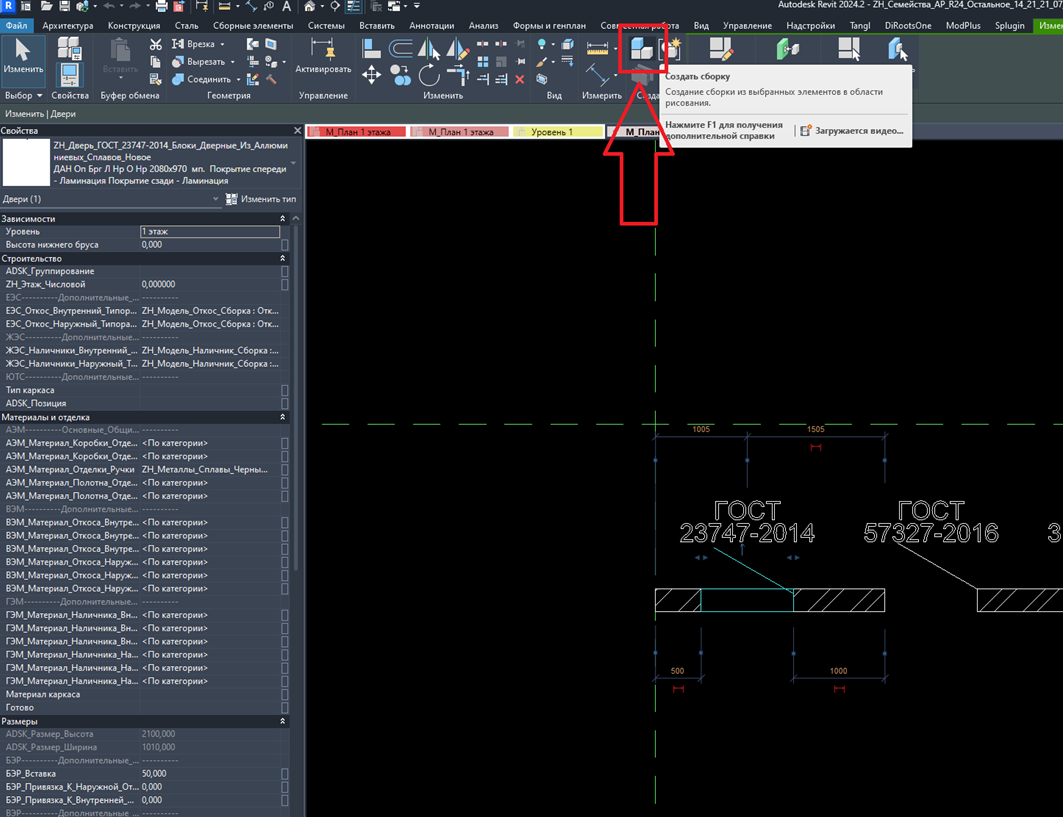
Task: Select the Align tool in the Изменить panel
Action: [371, 48]
